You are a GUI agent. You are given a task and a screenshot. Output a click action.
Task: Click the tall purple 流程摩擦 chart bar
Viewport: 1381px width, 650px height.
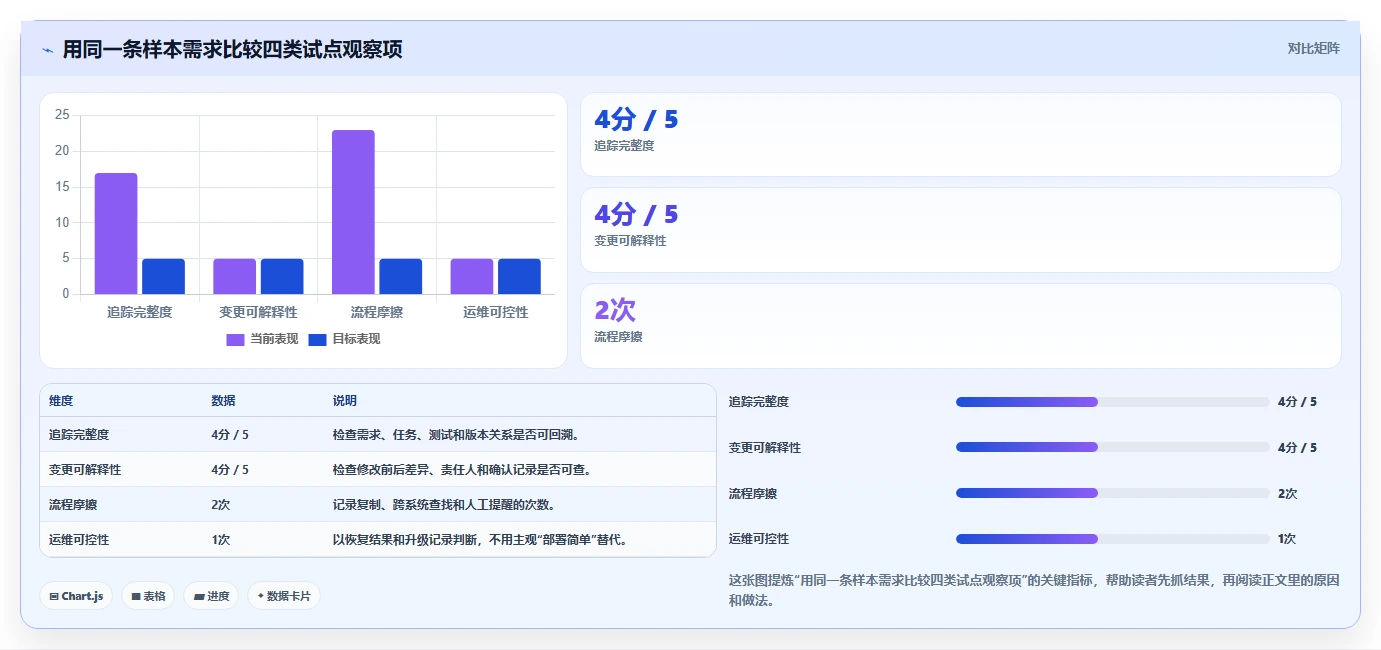click(x=353, y=212)
